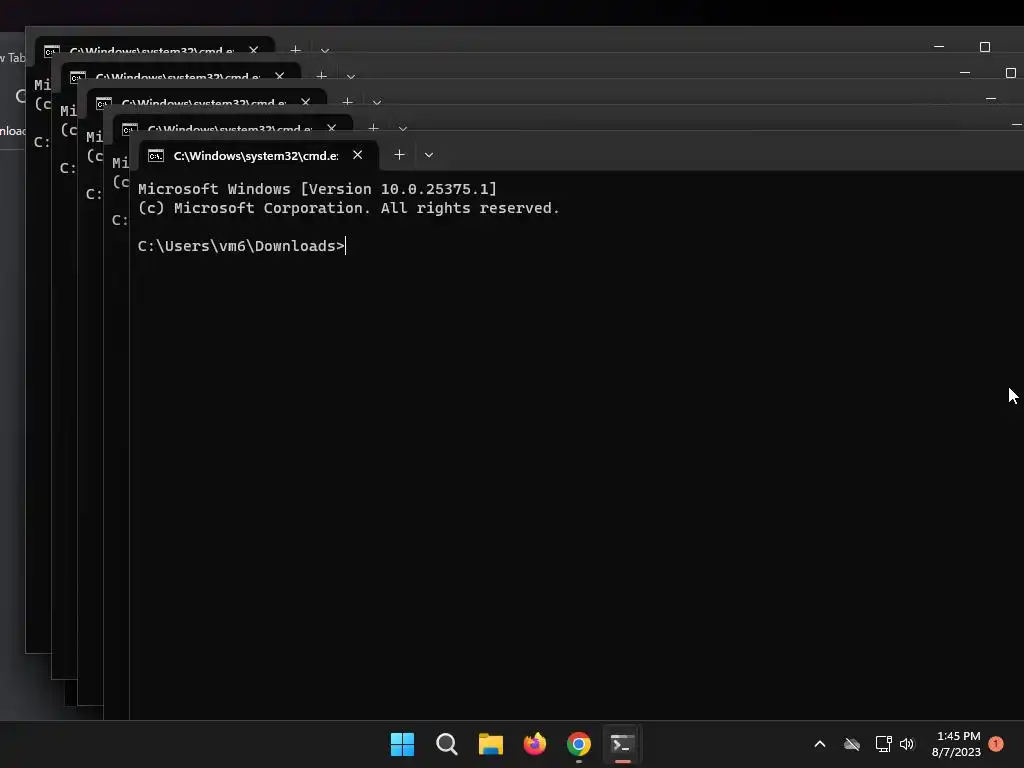Maximize the rearmost Terminal window
The width and height of the screenshot is (1024, 768).
pyautogui.click(x=985, y=47)
